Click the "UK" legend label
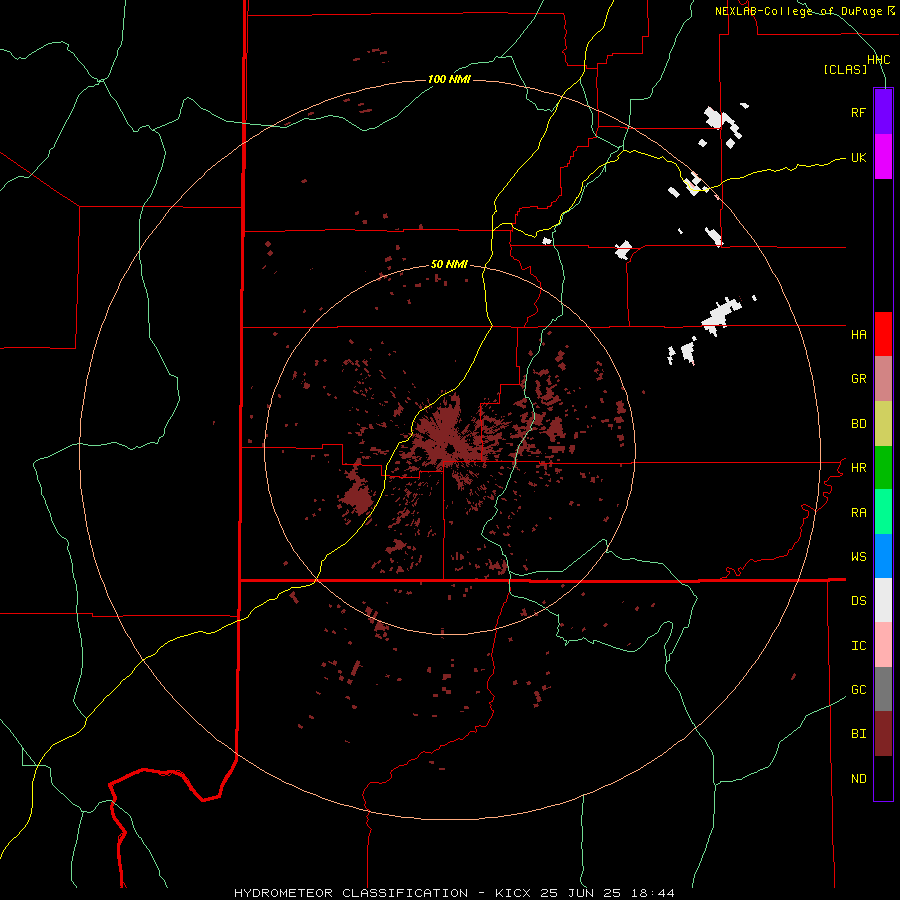 point(858,157)
